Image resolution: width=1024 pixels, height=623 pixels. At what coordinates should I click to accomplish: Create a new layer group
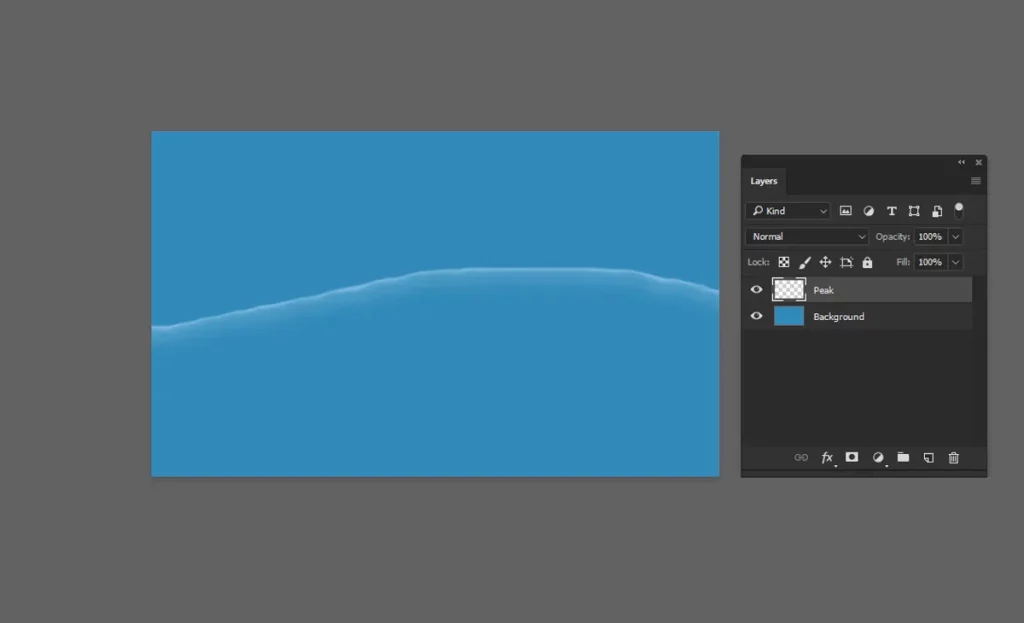click(903, 457)
